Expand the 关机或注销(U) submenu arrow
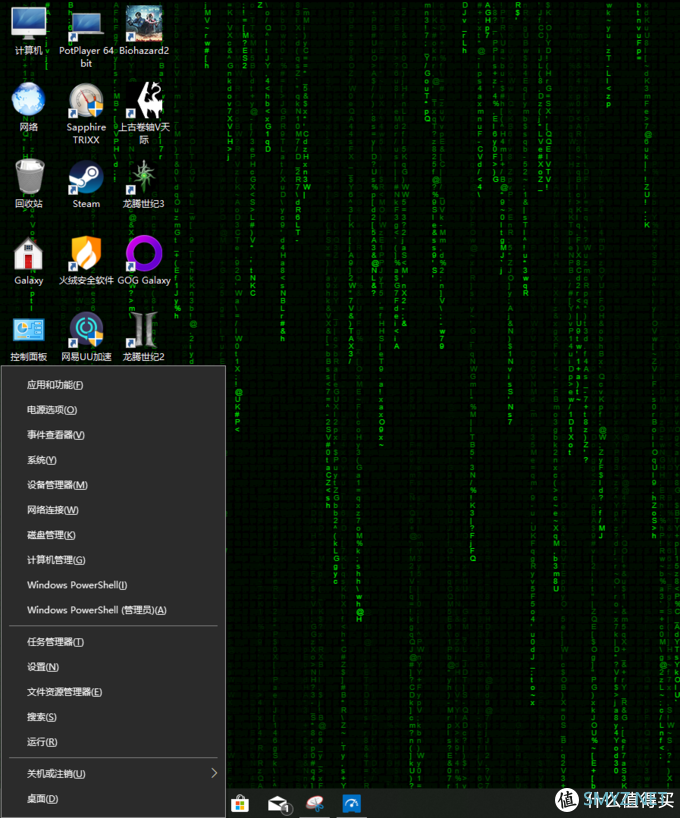The width and height of the screenshot is (680, 818). (x=214, y=773)
